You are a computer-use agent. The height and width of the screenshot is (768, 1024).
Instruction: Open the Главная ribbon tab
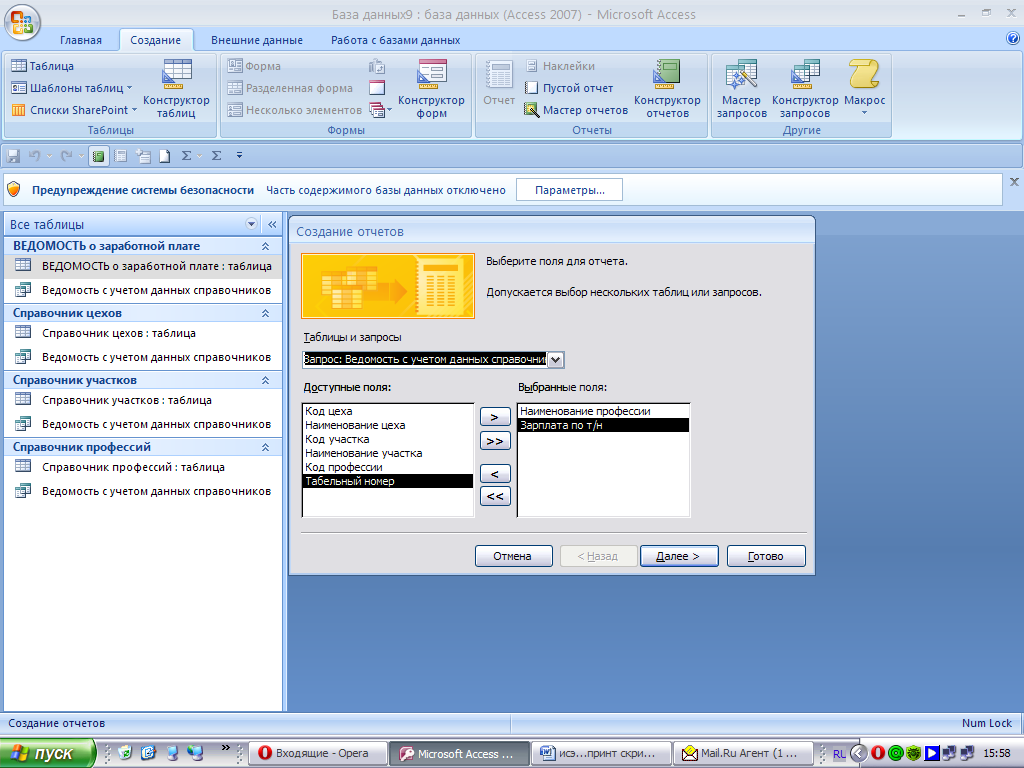[81, 40]
